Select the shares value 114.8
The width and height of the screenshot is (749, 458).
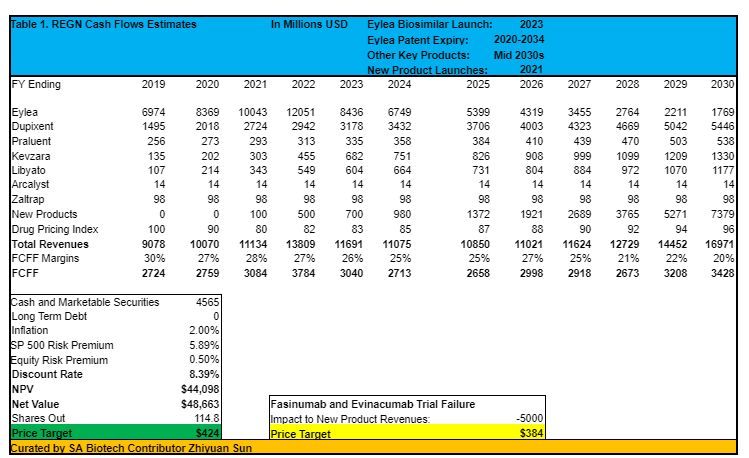coord(206,418)
